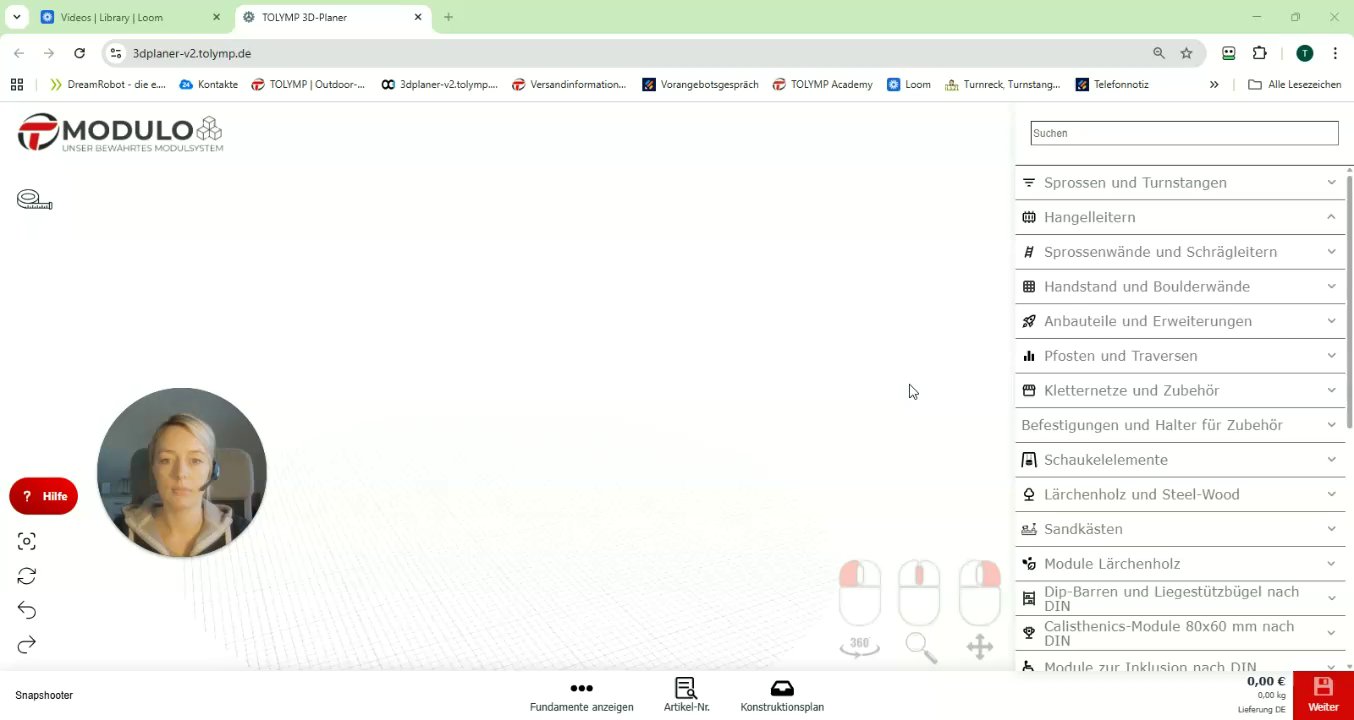Click the Sprossen und Turnstangen icon
Screen dimensions: 1354x720
point(1029,183)
